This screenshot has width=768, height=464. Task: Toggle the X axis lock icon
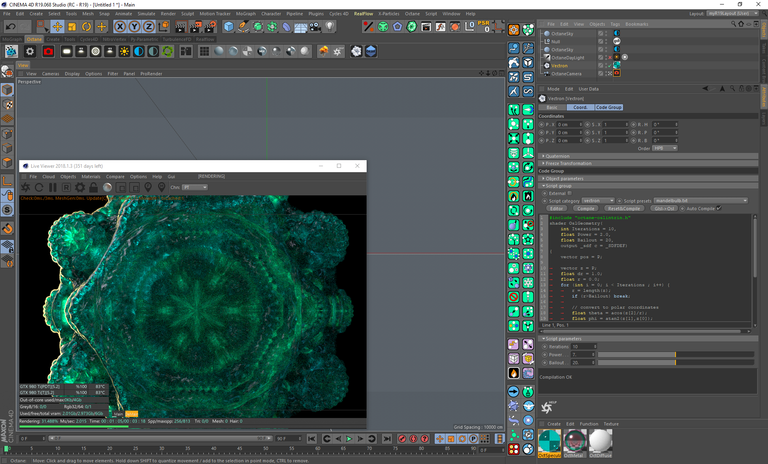click(120, 27)
